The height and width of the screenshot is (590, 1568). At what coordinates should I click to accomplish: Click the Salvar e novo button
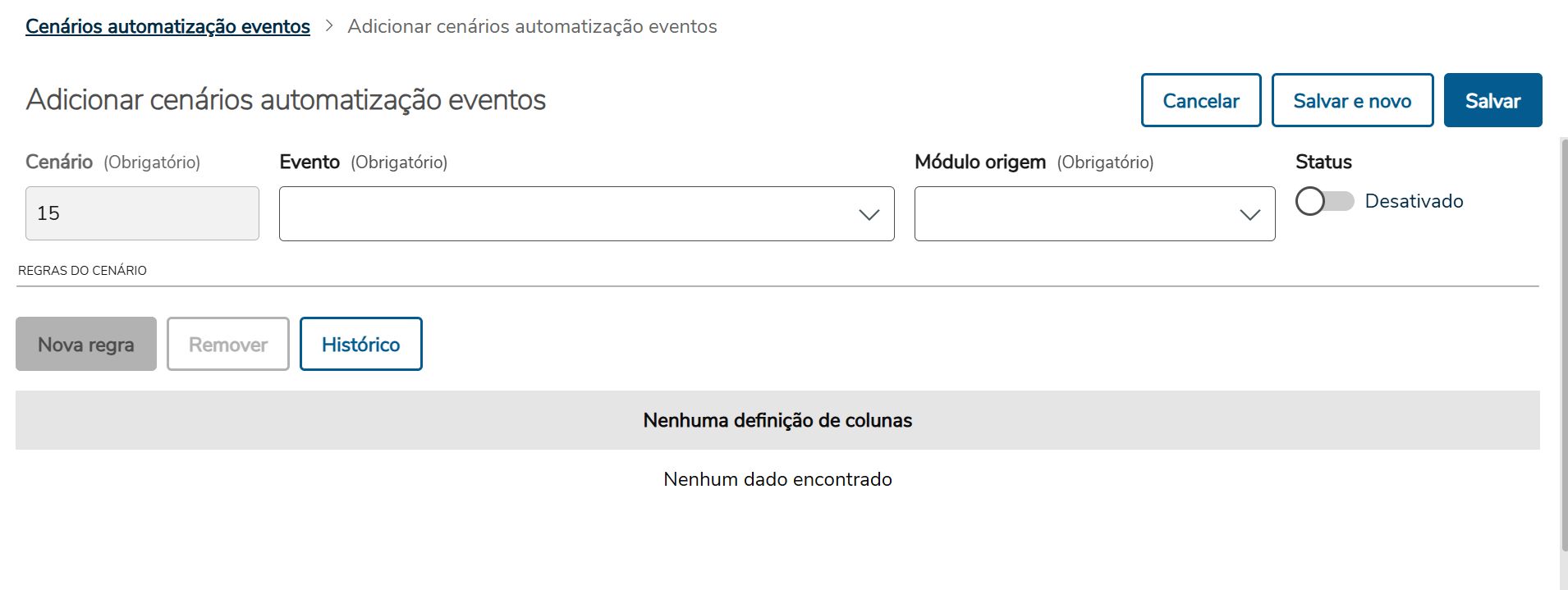point(1351,100)
